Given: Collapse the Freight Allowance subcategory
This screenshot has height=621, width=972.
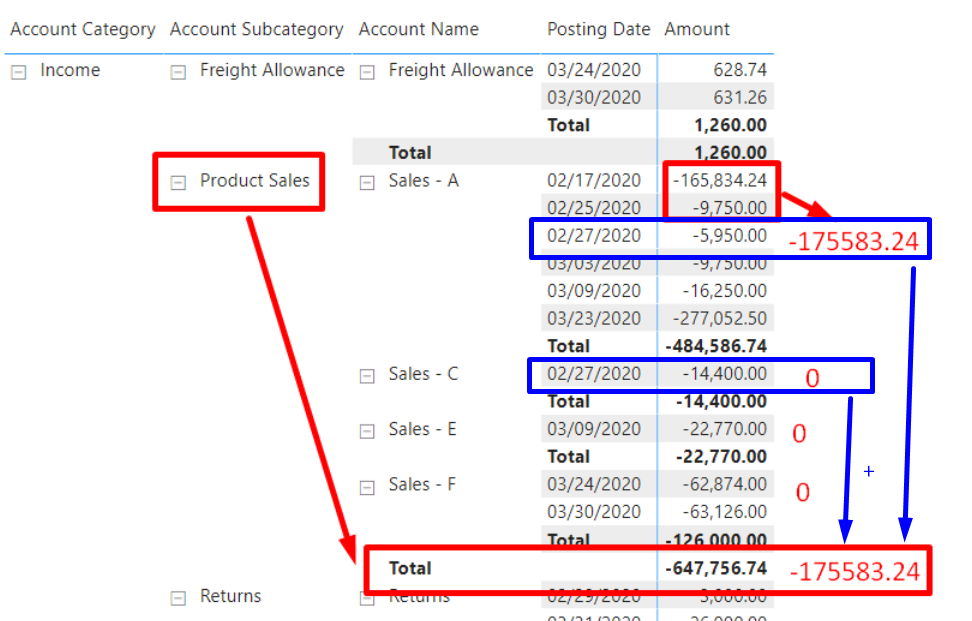Looking at the screenshot, I should tap(179, 73).
